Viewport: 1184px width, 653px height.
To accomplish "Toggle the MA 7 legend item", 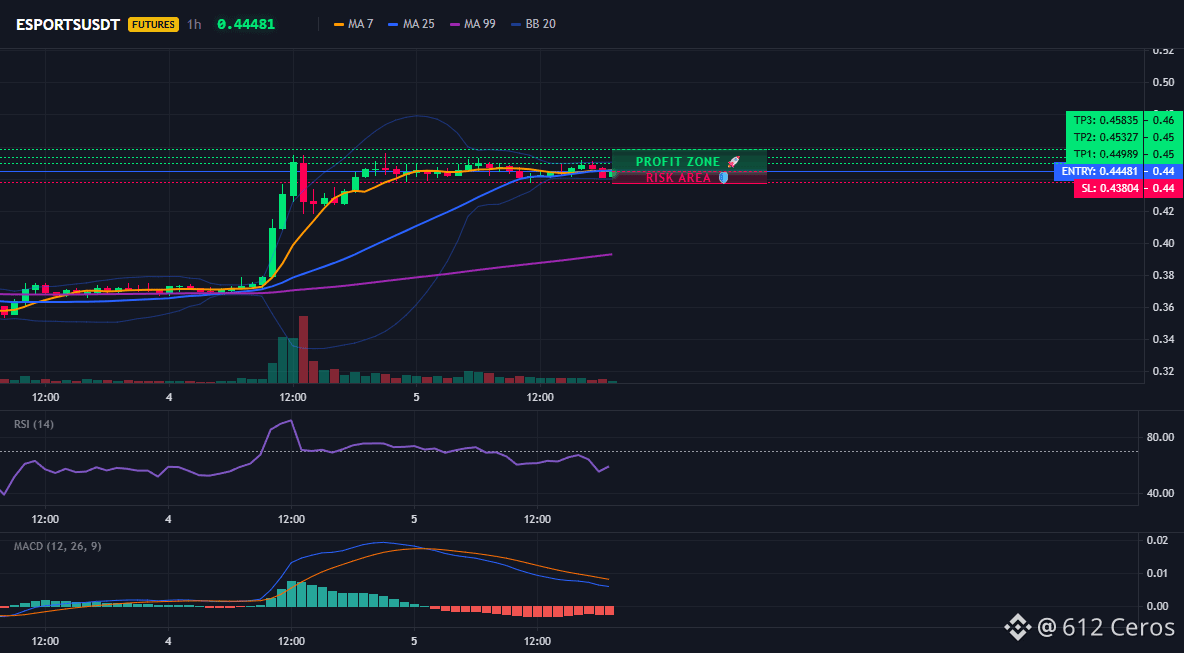I will (x=352, y=24).
